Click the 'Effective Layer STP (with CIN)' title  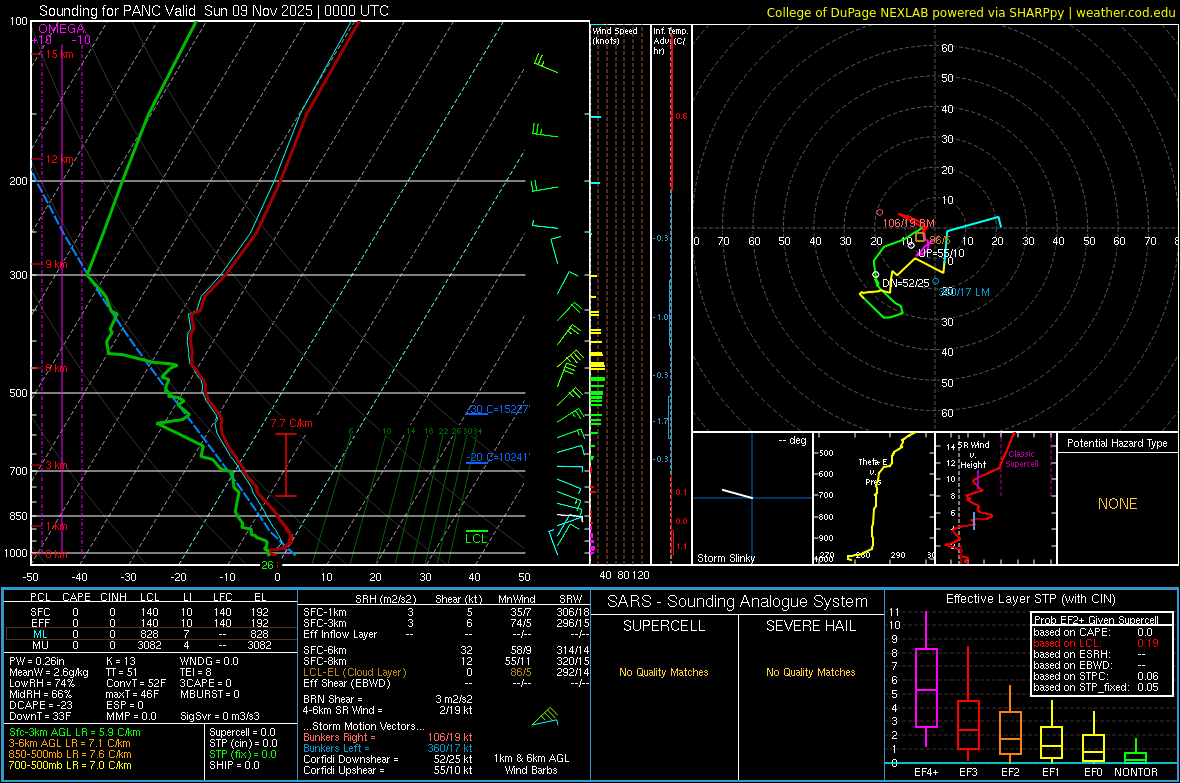click(x=1030, y=599)
